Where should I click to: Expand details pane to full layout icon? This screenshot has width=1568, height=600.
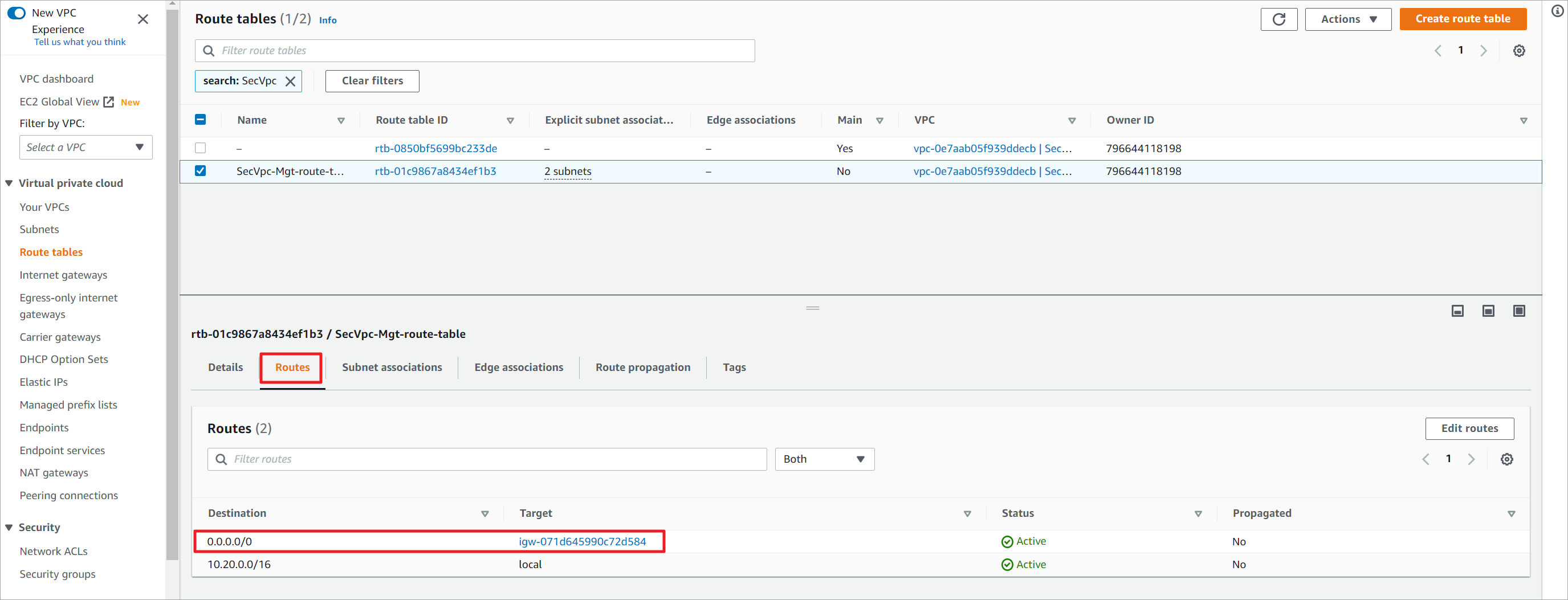coord(1520,312)
